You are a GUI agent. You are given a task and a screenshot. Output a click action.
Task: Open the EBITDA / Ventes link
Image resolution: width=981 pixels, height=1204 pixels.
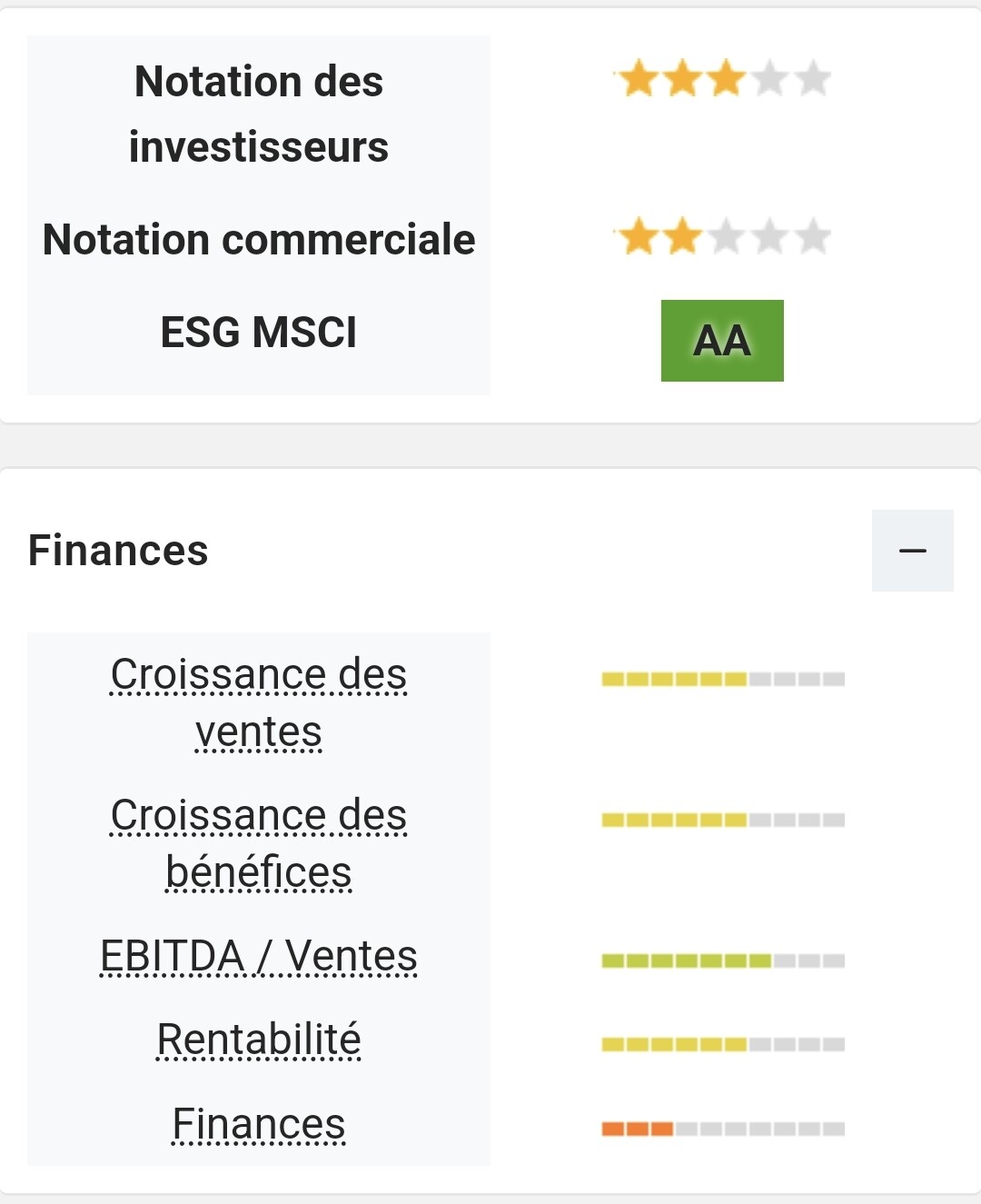point(259,957)
